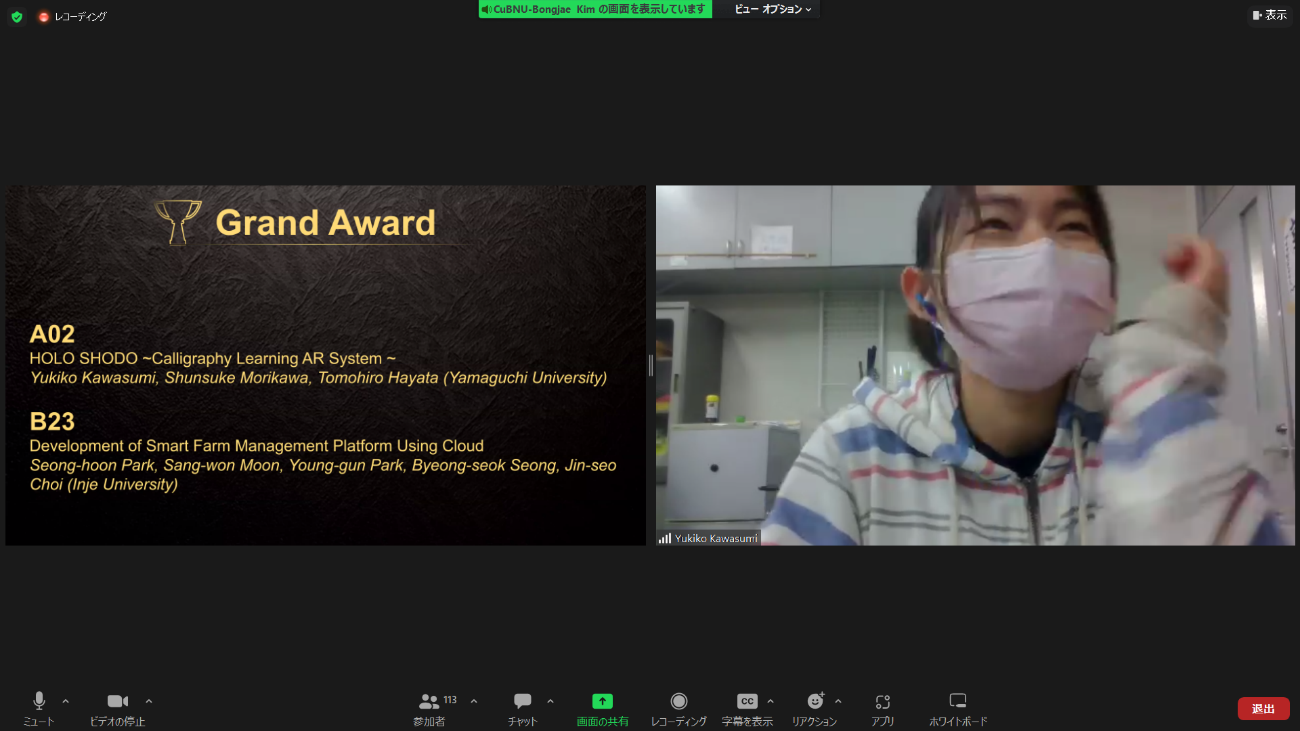Expand participants options chevron
The width and height of the screenshot is (1300, 731).
click(474, 701)
